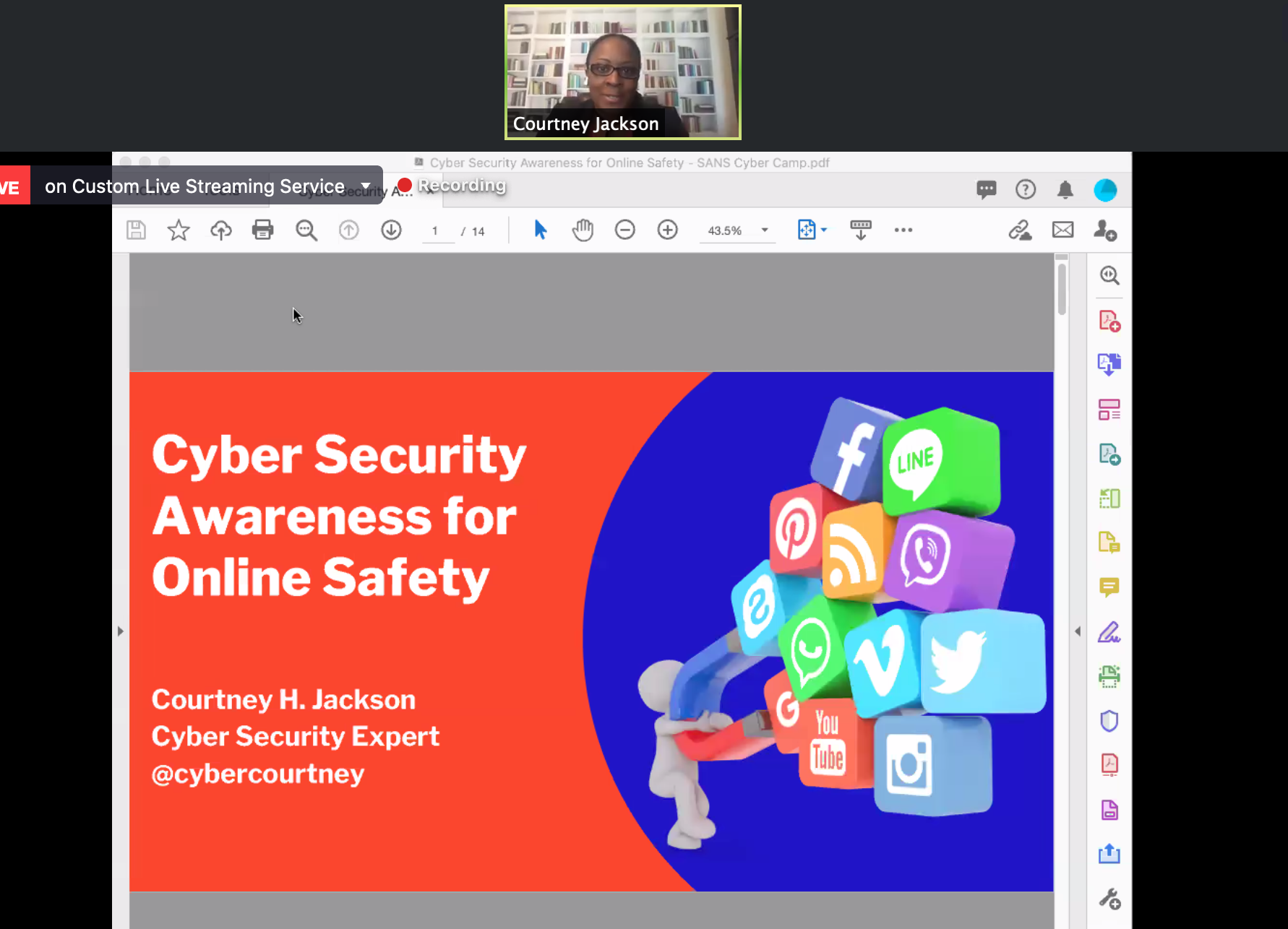Screen dimensions: 1288x929
Task: Click the cloud upload icon
Action: 220,230
